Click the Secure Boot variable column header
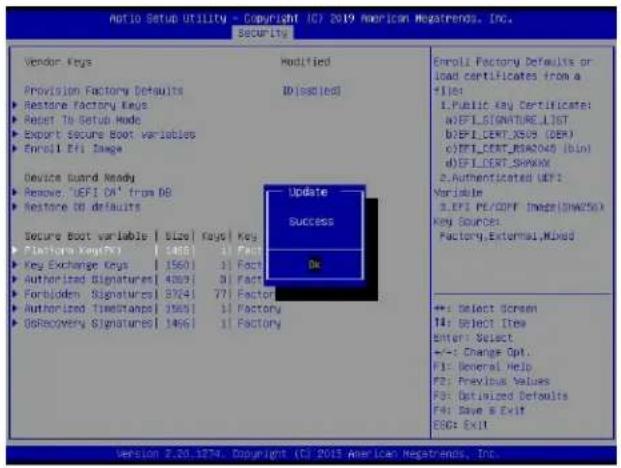 point(86,236)
